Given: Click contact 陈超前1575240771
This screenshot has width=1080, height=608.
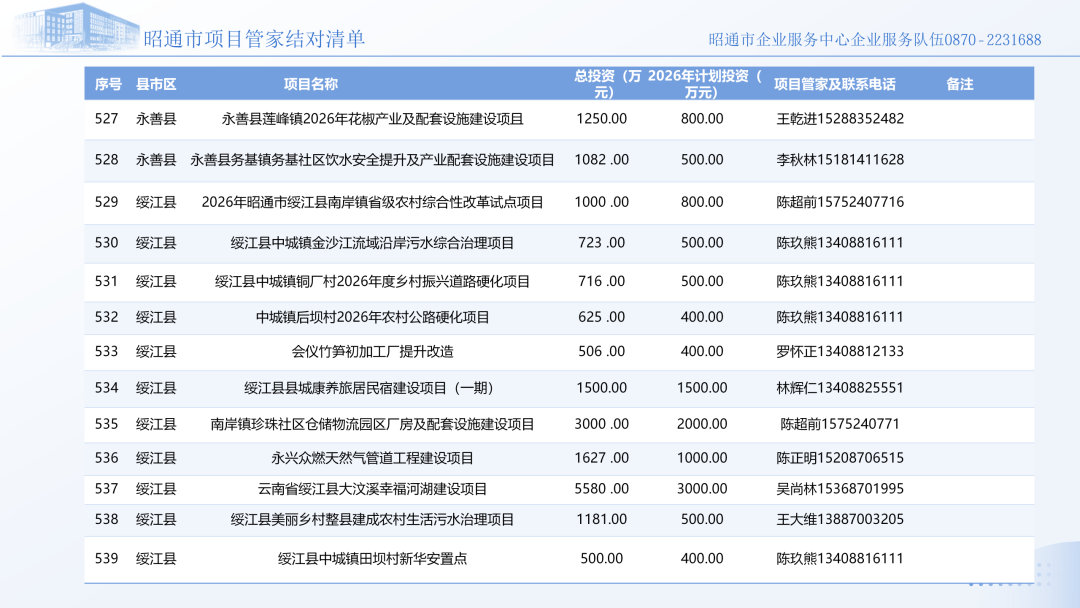Looking at the screenshot, I should pos(840,424).
